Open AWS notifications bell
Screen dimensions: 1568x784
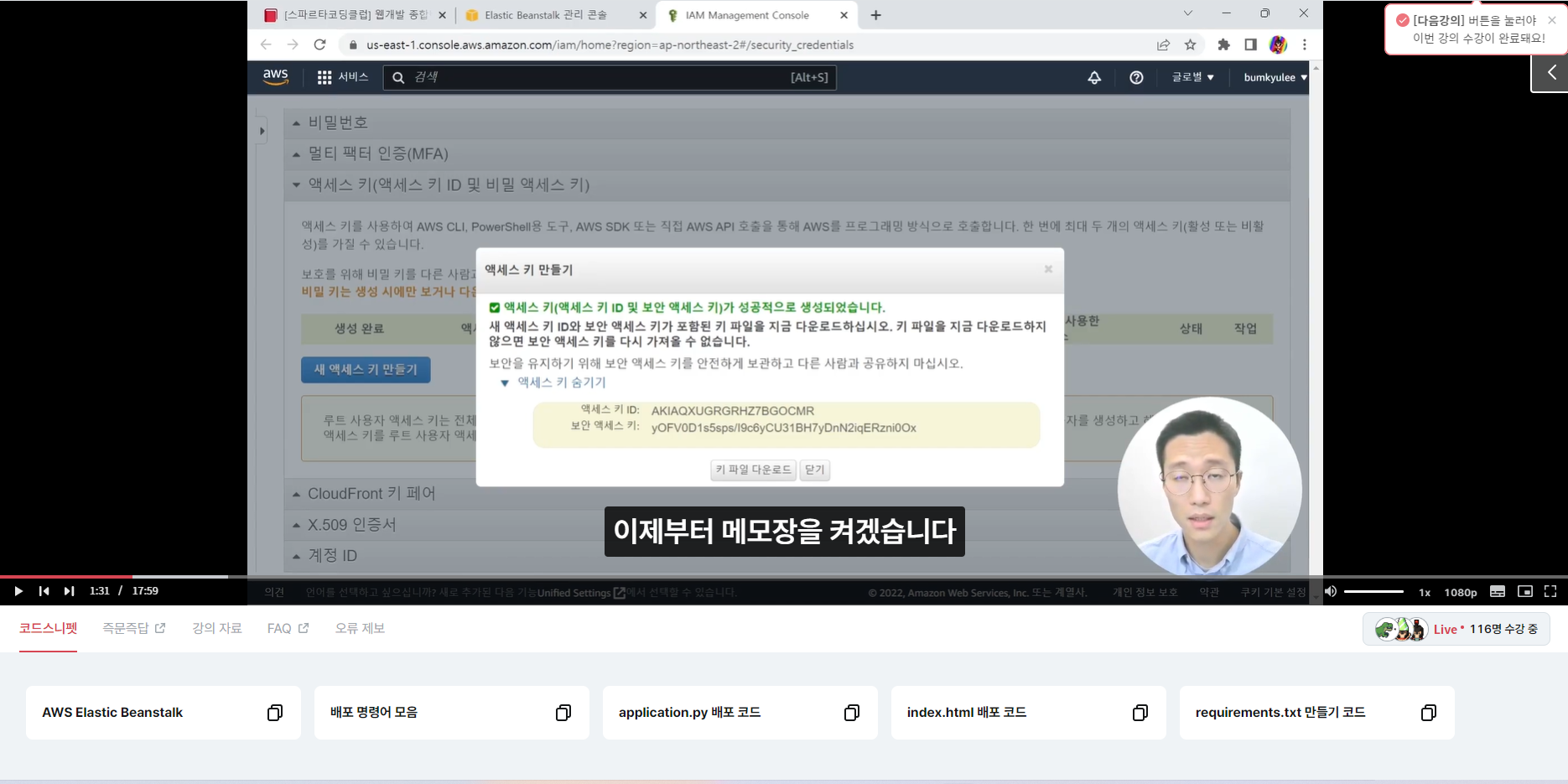pyautogui.click(x=1094, y=77)
